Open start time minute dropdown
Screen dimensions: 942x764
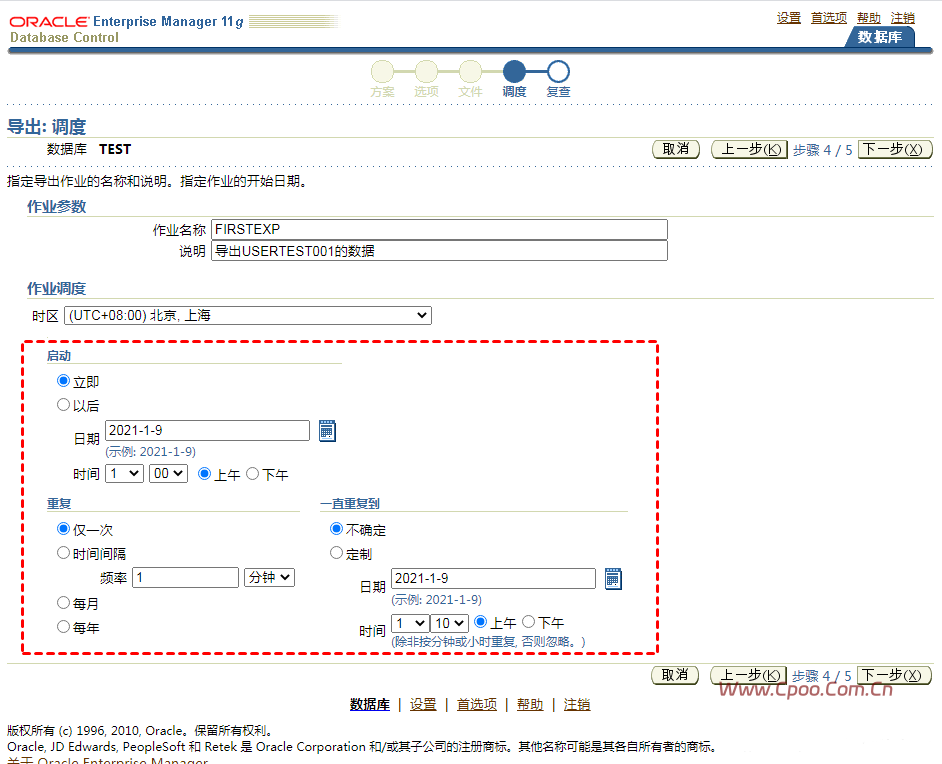168,474
